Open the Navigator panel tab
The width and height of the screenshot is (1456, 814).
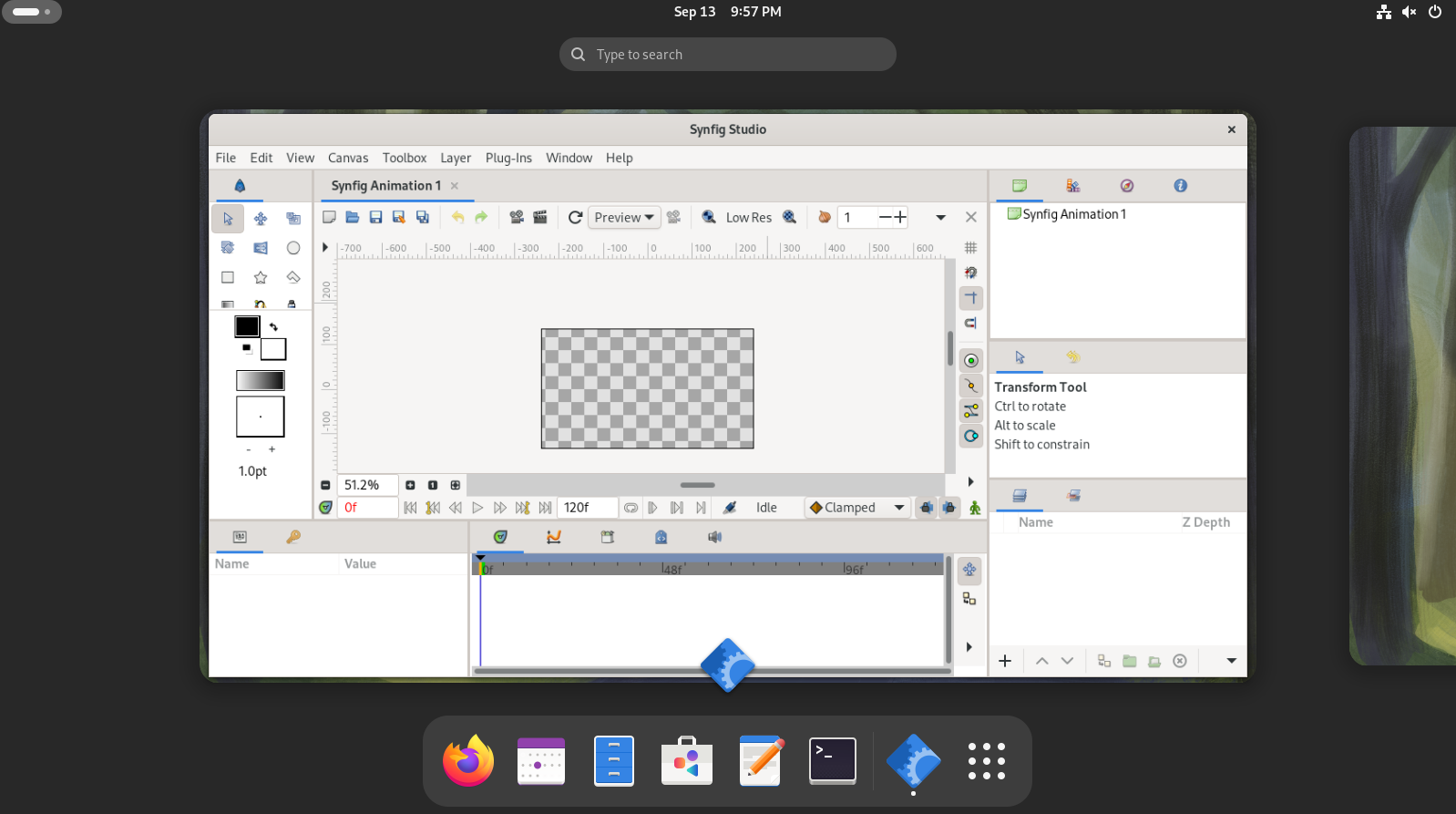[x=1127, y=186]
